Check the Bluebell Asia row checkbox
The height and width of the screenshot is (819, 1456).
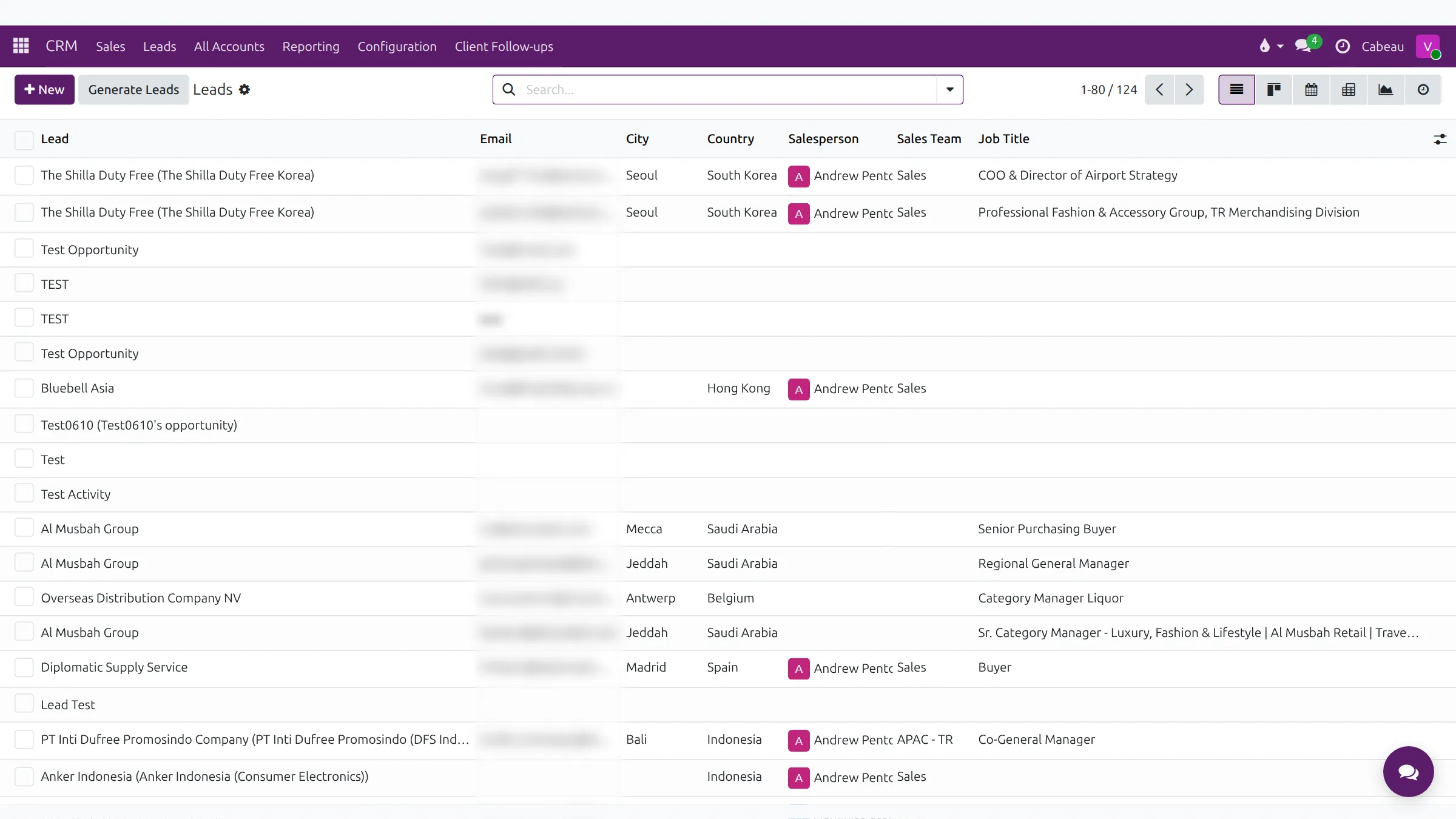(24, 388)
